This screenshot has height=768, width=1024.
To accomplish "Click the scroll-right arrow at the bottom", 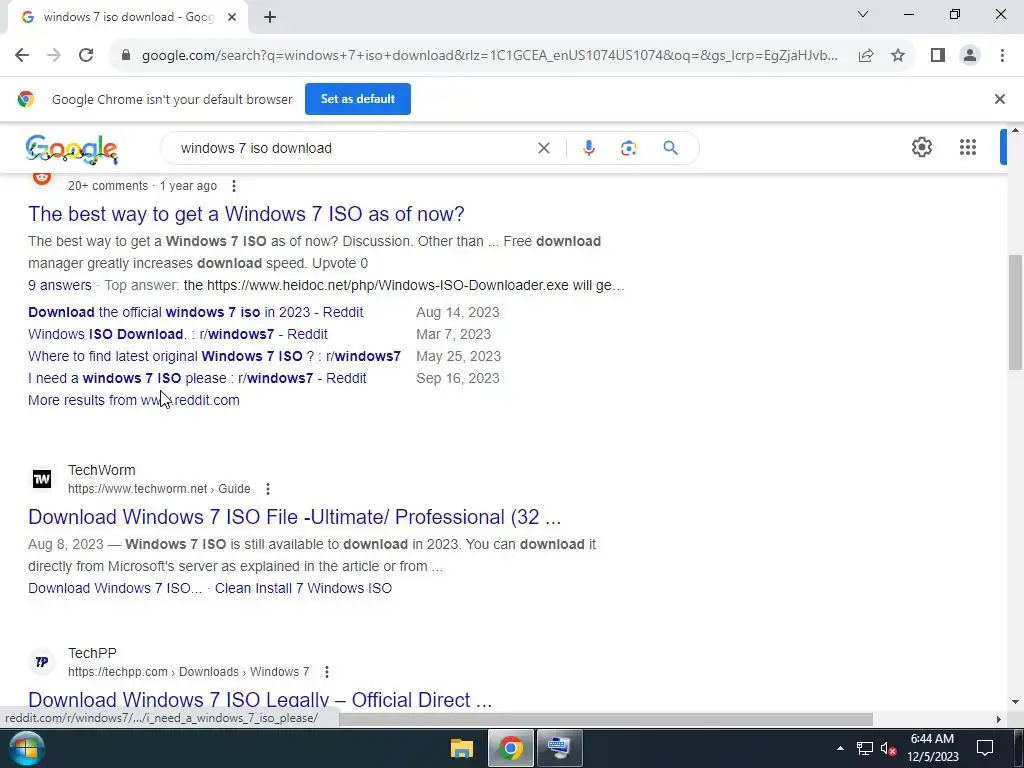I will coord(998,719).
